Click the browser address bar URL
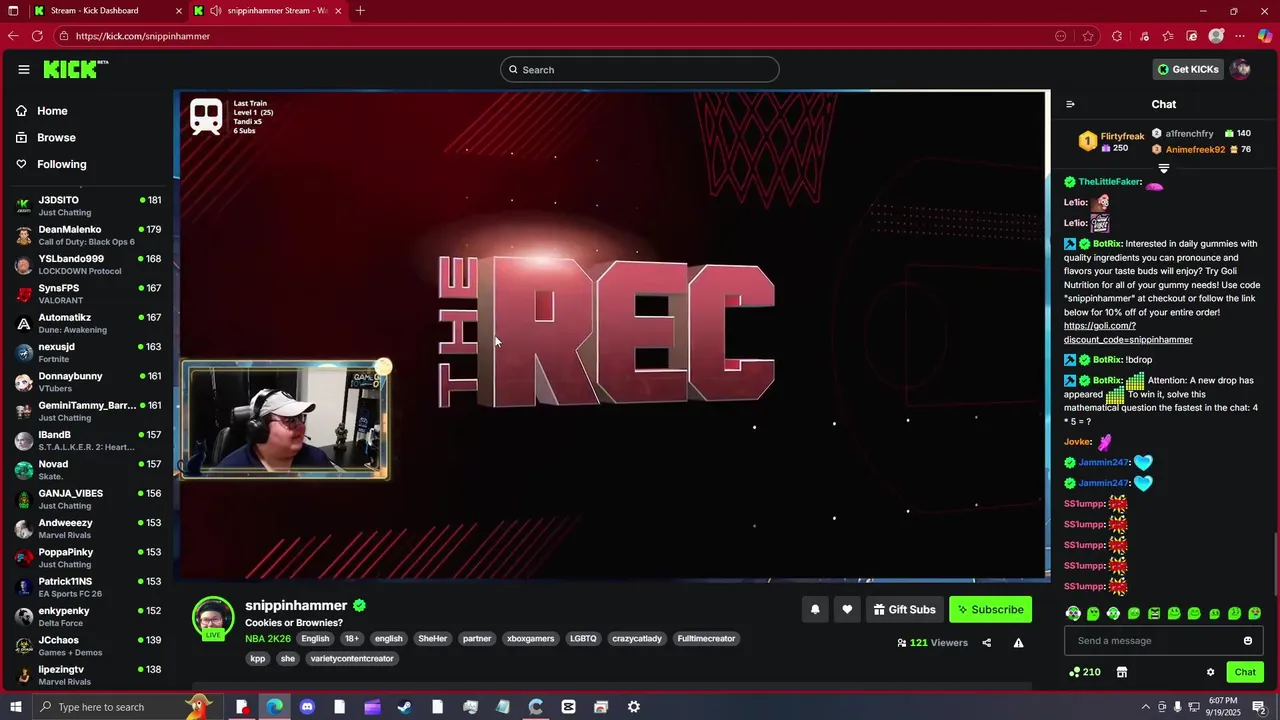This screenshot has height=720, width=1280. [143, 36]
